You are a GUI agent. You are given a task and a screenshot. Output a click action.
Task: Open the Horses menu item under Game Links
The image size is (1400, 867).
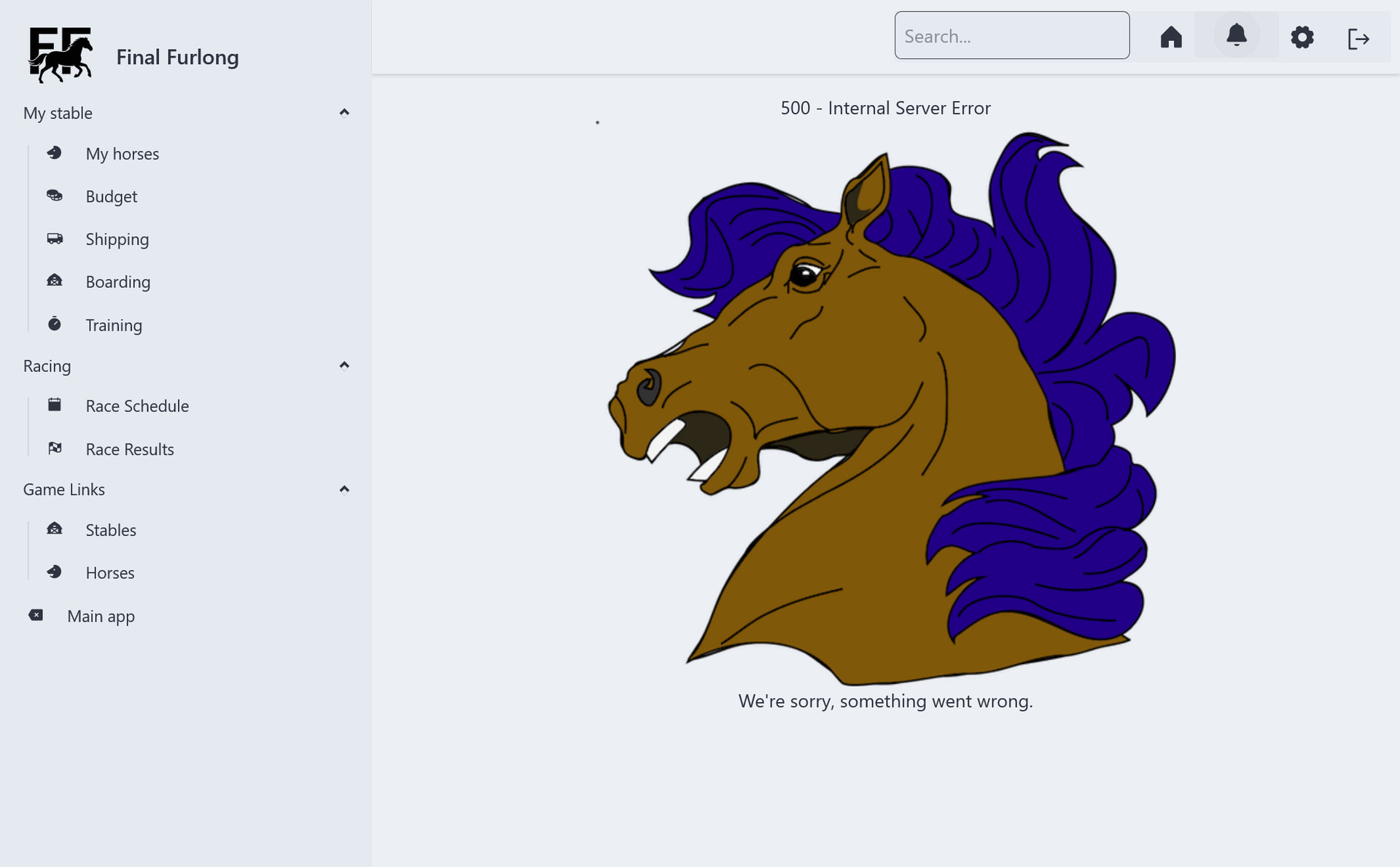[x=110, y=573]
